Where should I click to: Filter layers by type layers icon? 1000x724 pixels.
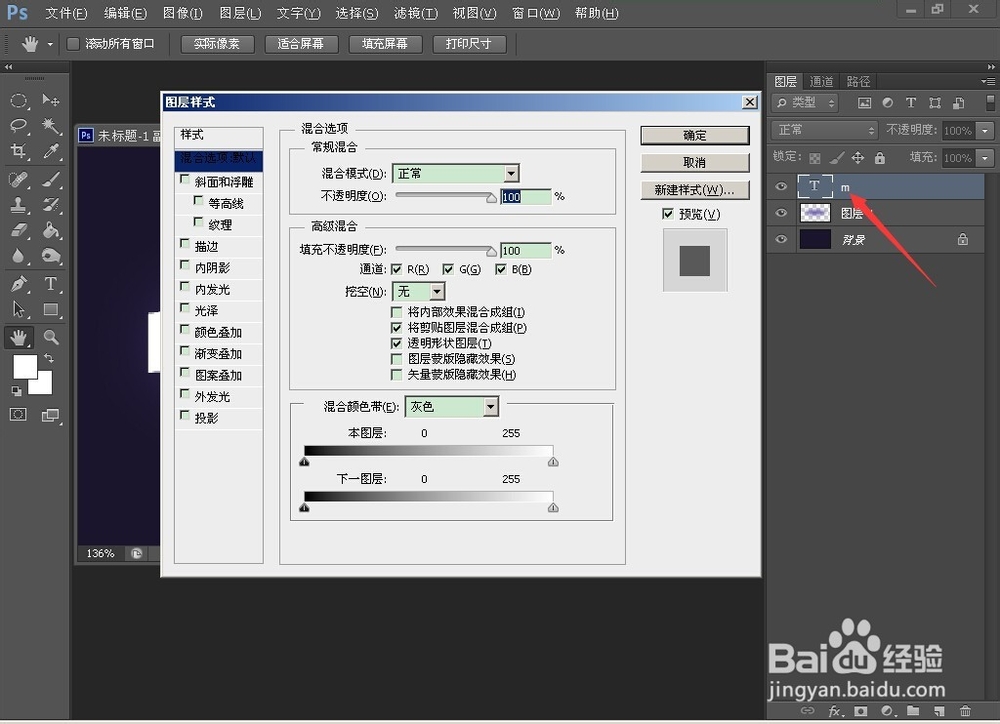pyautogui.click(x=911, y=103)
